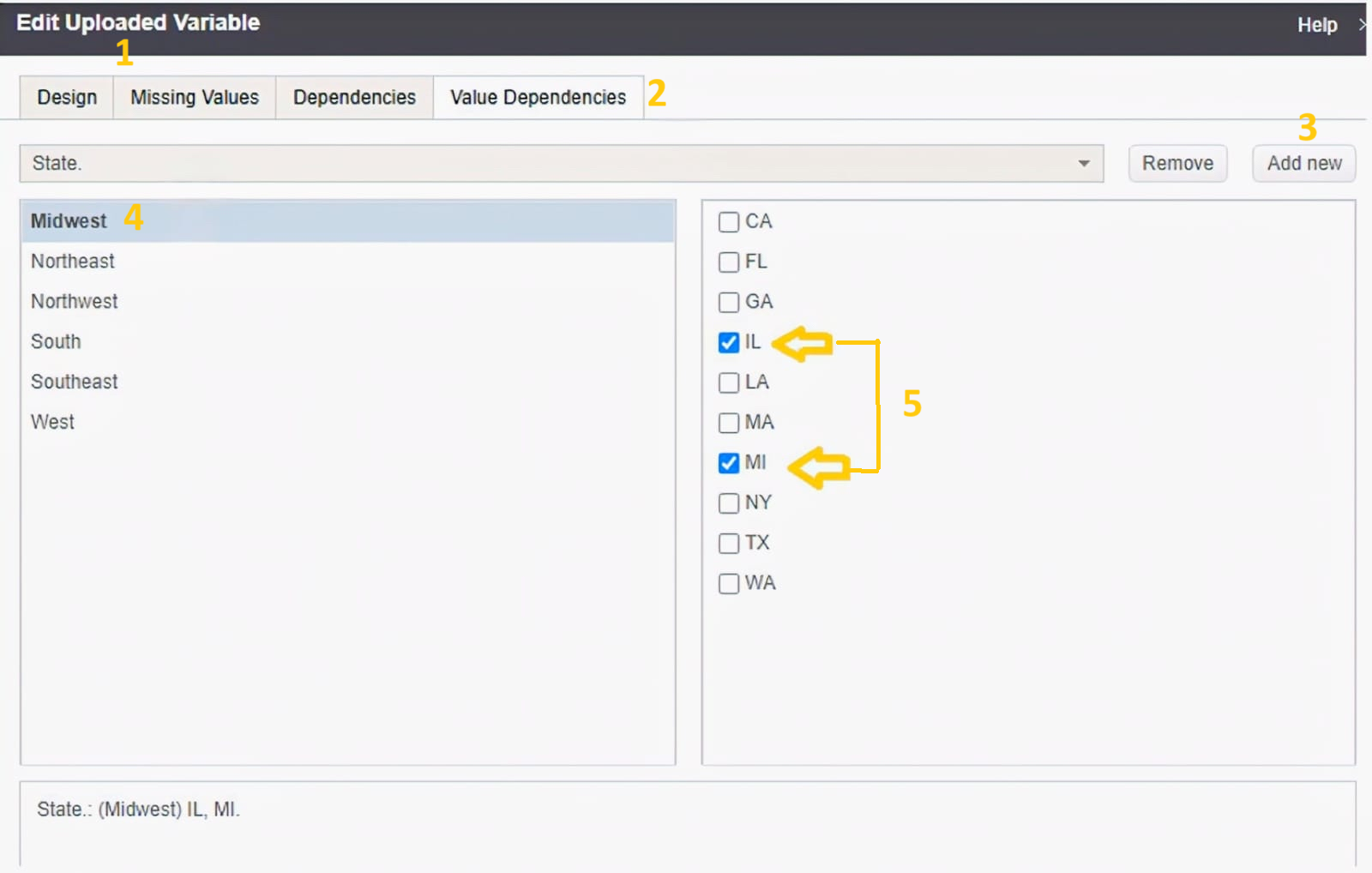The width and height of the screenshot is (1372, 873).
Task: Click the Remove button
Action: pos(1177,163)
